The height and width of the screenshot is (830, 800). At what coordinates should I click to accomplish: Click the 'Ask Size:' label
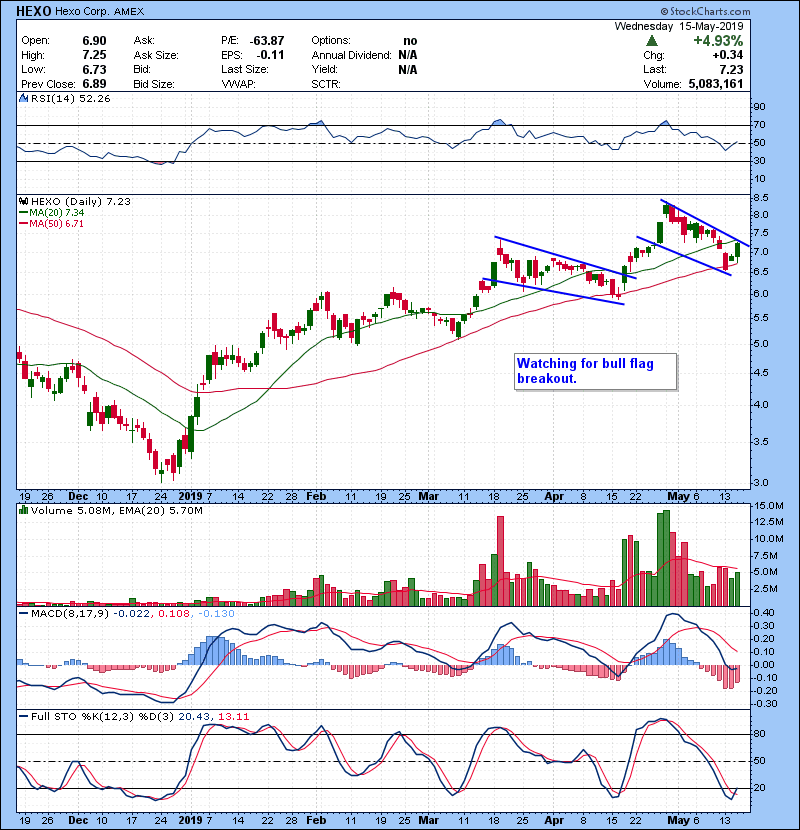click(x=156, y=55)
